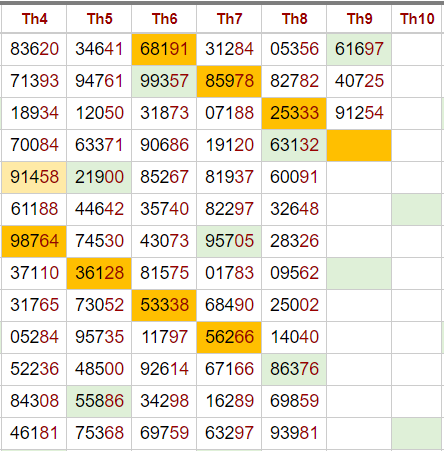This screenshot has height=451, width=444.
Task: Select the Th4 column header
Action: coord(34,19)
